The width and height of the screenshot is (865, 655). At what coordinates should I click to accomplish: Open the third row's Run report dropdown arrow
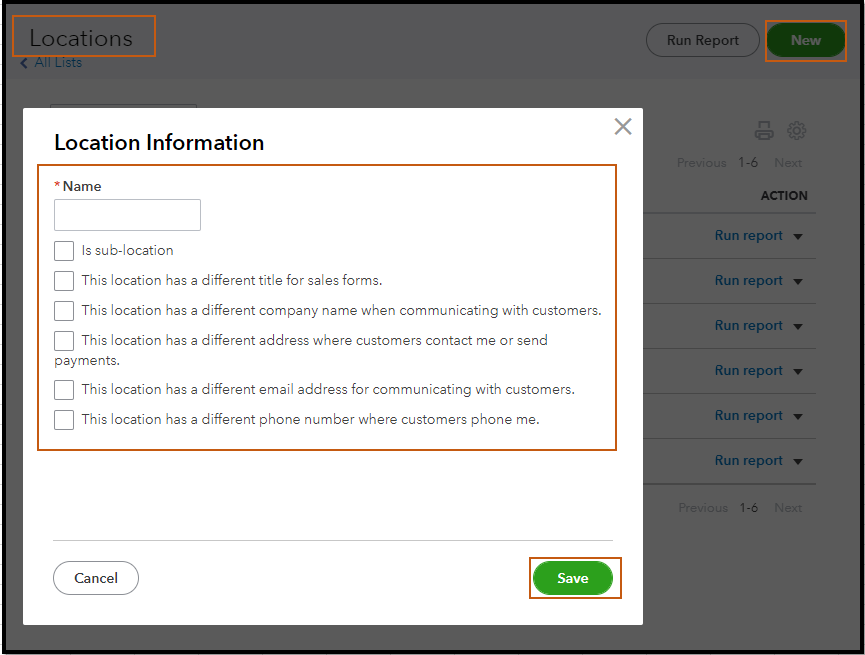point(798,327)
